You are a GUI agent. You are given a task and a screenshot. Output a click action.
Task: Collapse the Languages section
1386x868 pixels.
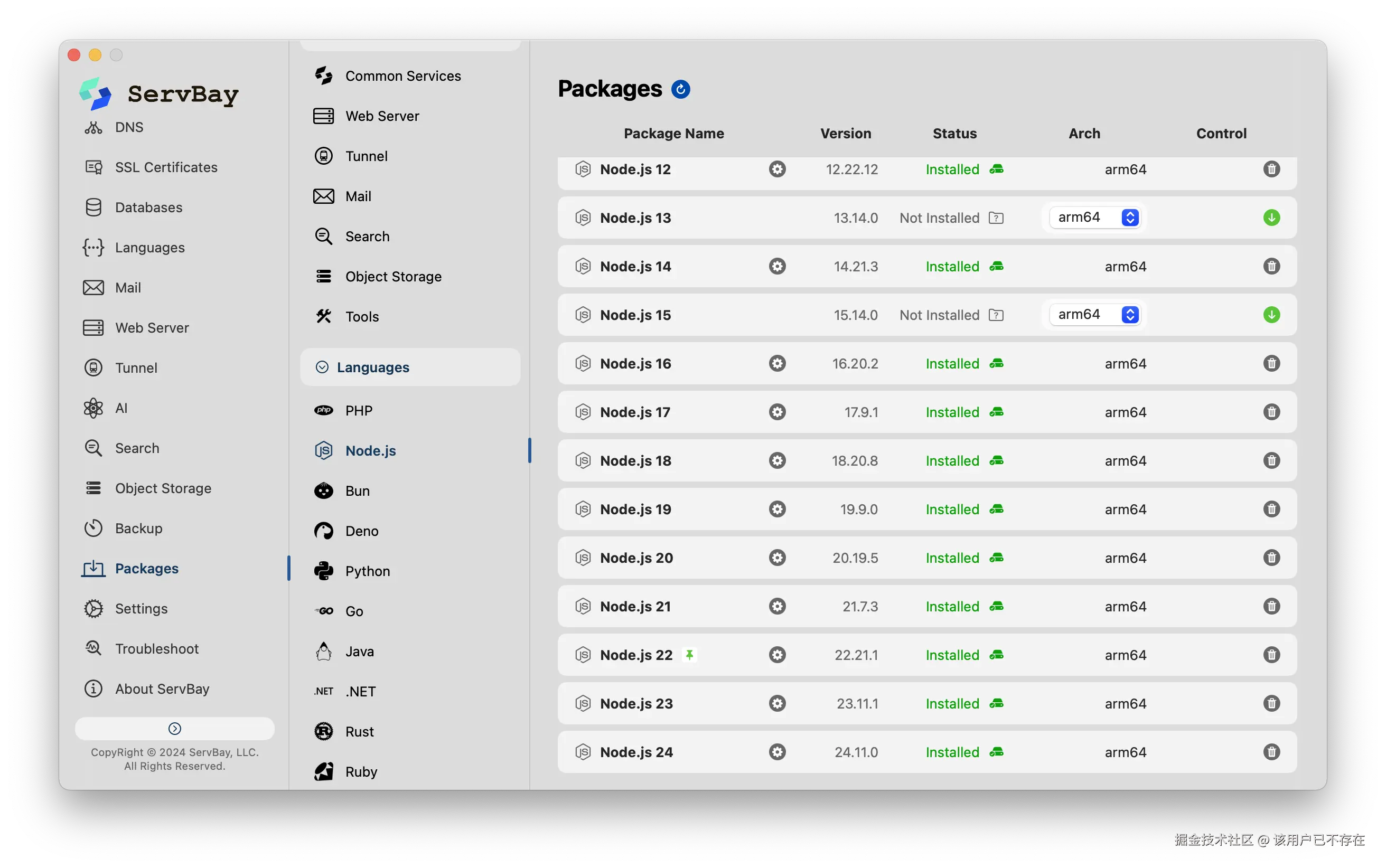coord(322,367)
